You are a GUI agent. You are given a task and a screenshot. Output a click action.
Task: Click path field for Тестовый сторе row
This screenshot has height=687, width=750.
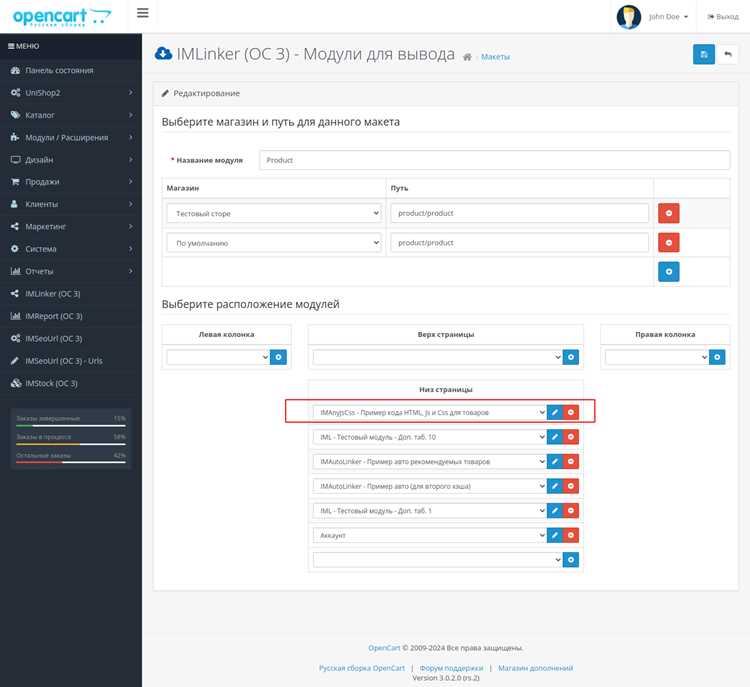519,213
